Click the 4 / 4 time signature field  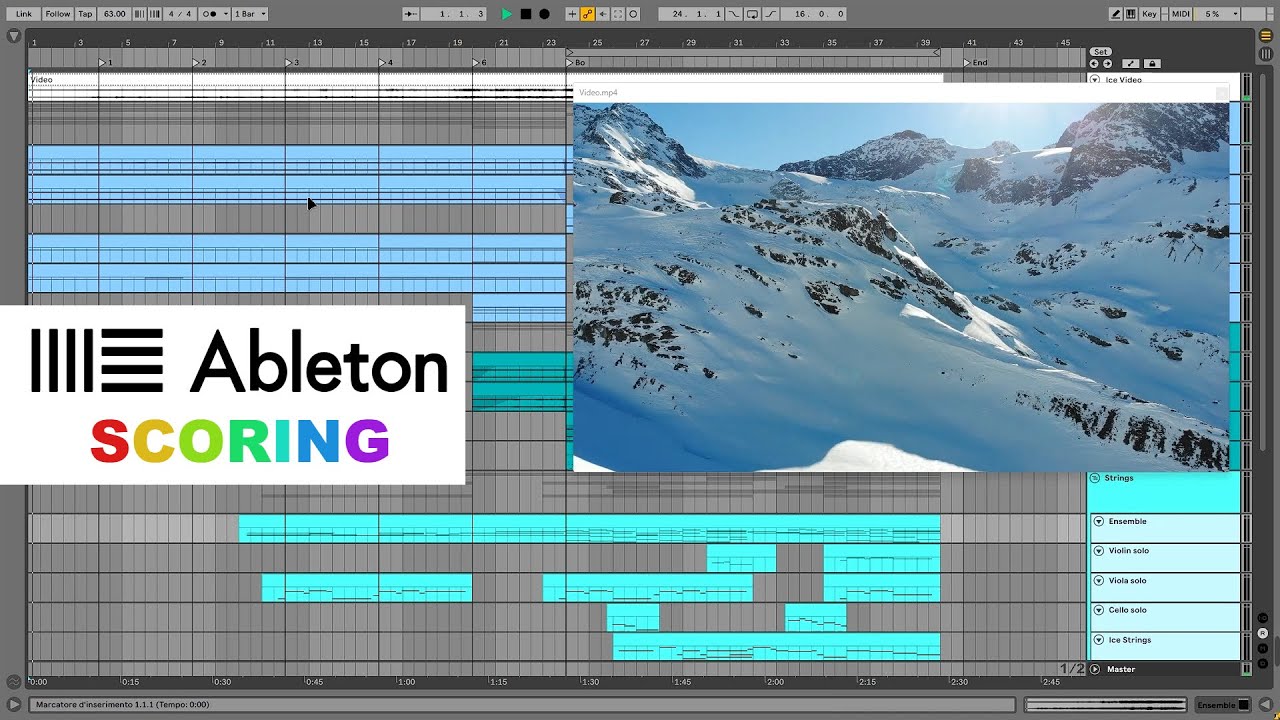(180, 14)
